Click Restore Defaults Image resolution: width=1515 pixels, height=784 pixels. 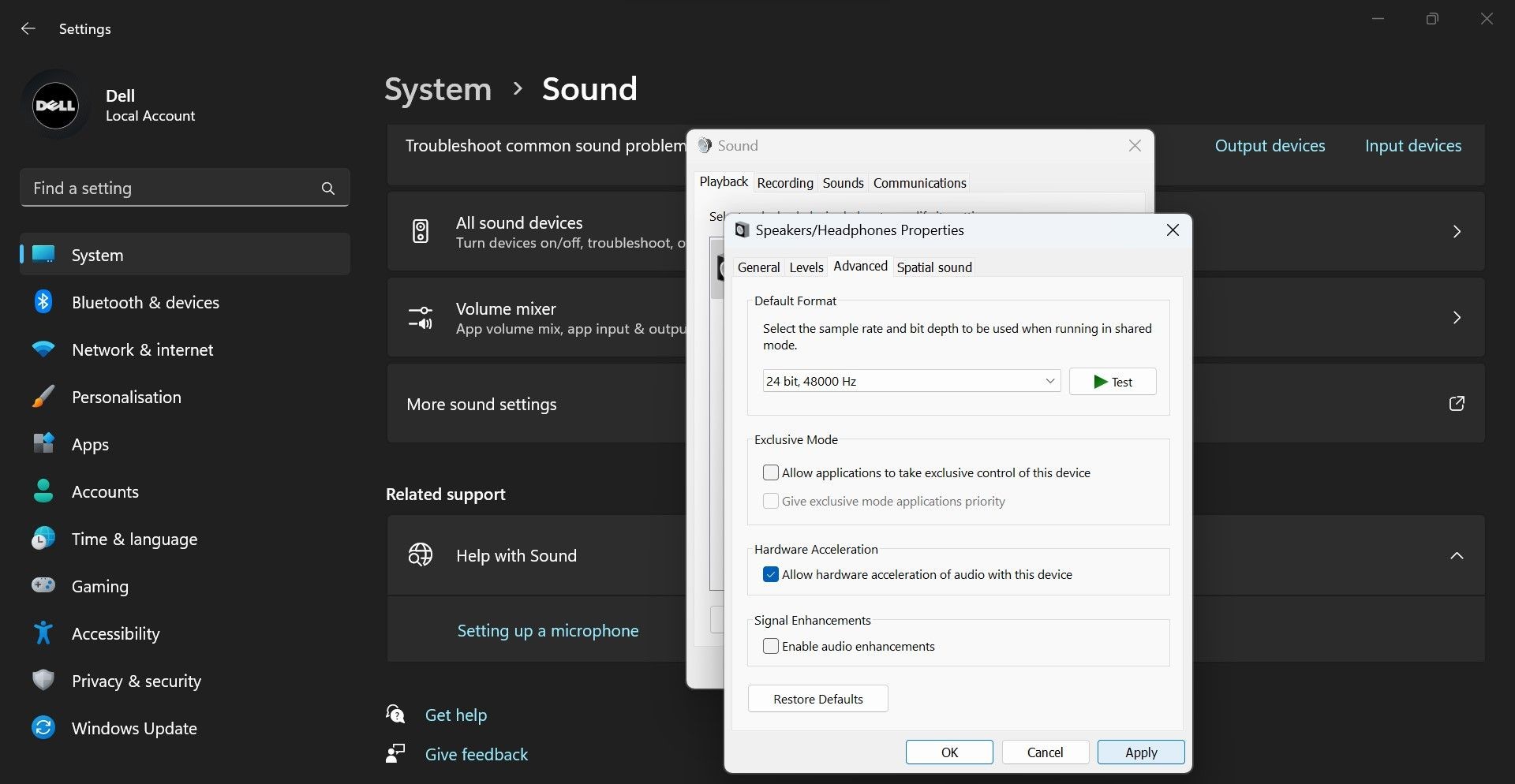(x=817, y=699)
